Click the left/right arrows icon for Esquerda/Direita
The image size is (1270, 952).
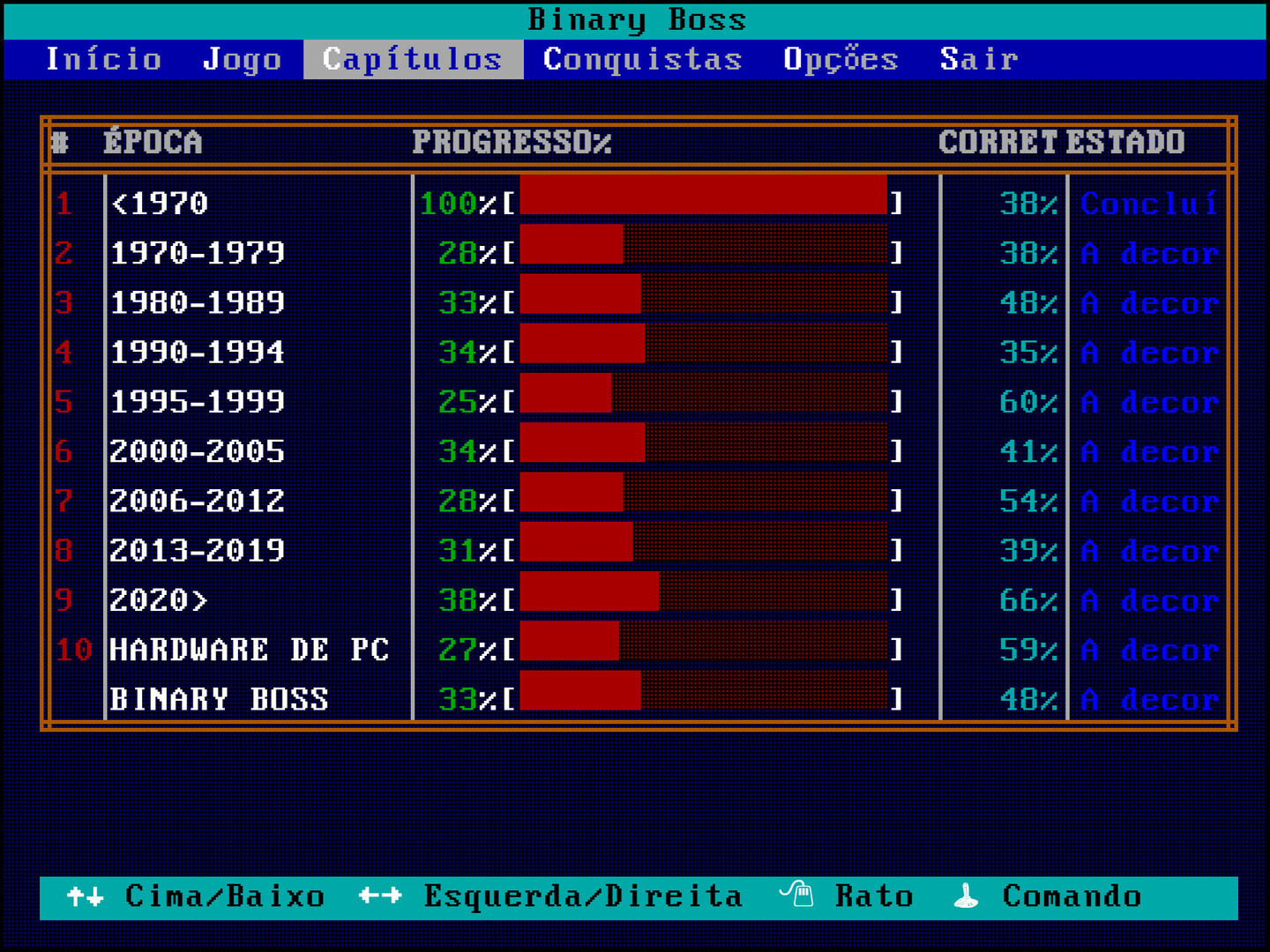tap(380, 896)
